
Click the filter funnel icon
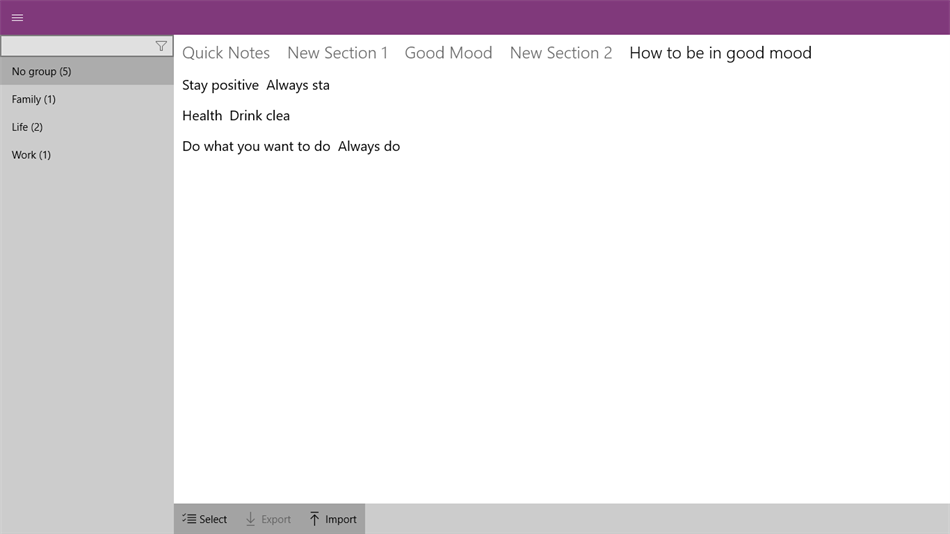(161, 46)
